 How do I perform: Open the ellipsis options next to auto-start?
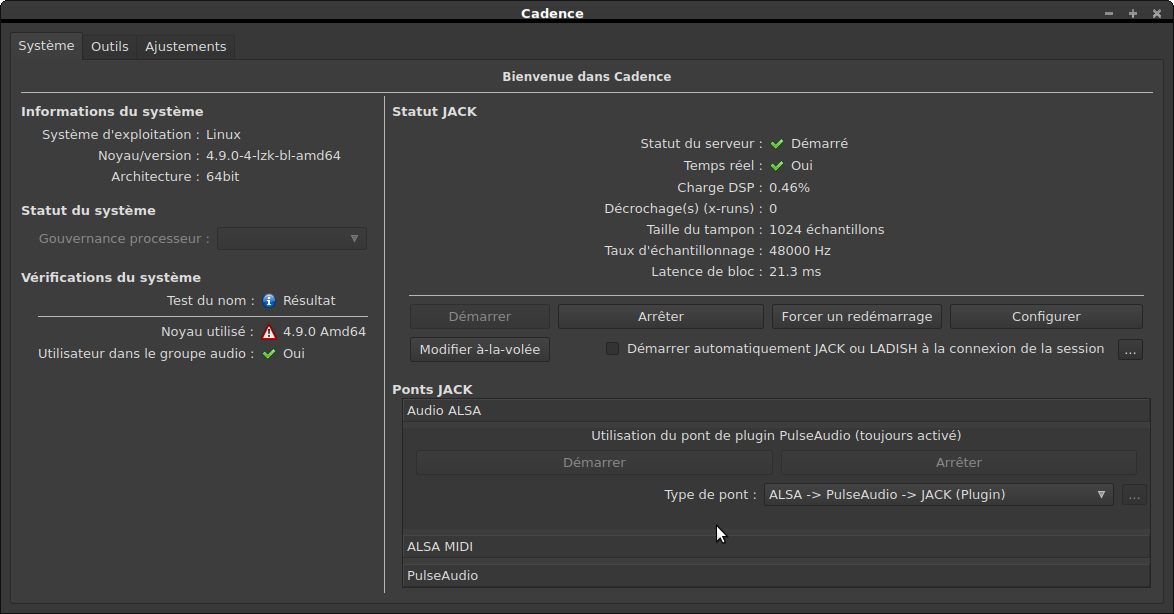coord(1130,349)
